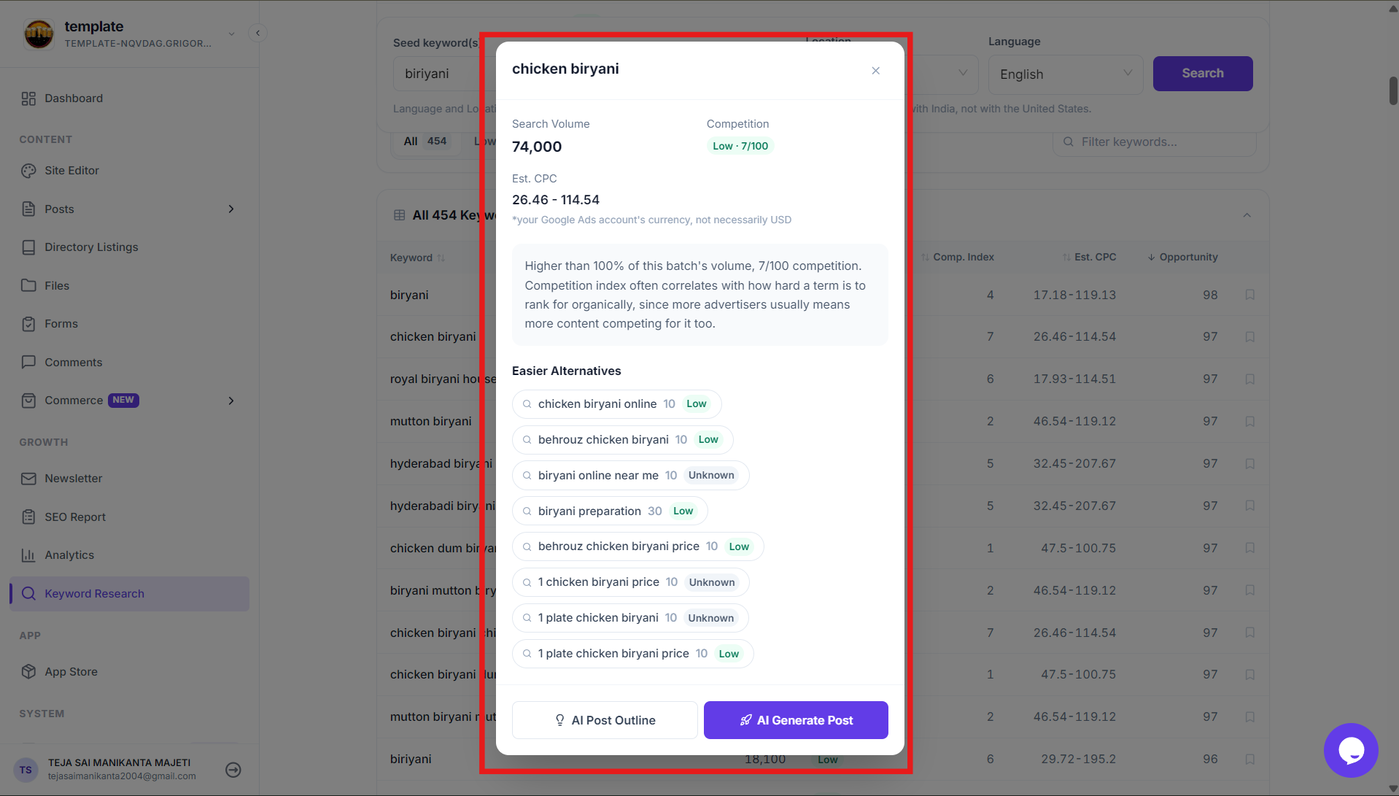Open Site Editor palette icon
The image size is (1399, 796).
[28, 170]
